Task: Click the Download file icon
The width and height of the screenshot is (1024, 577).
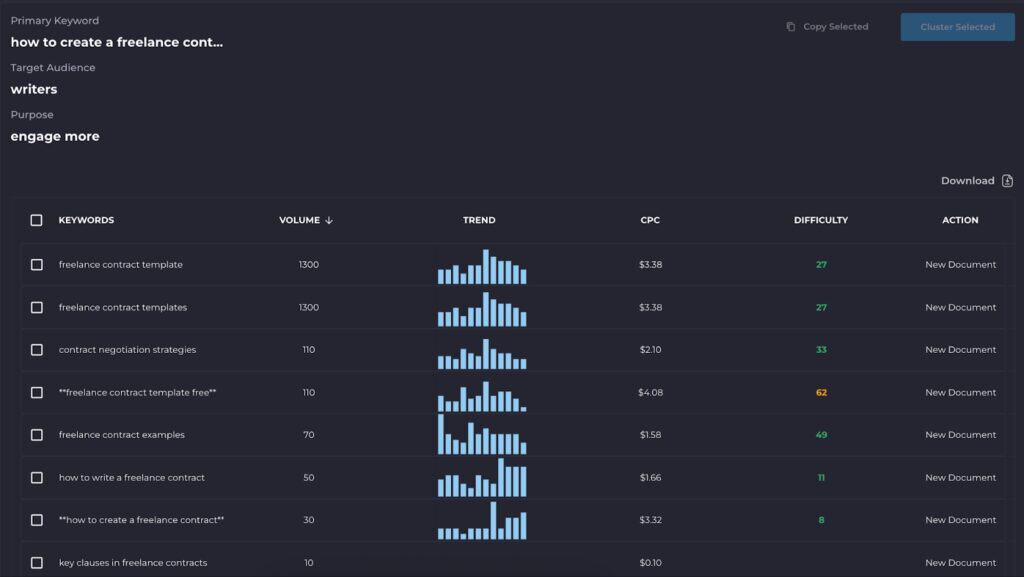Action: tap(1007, 181)
